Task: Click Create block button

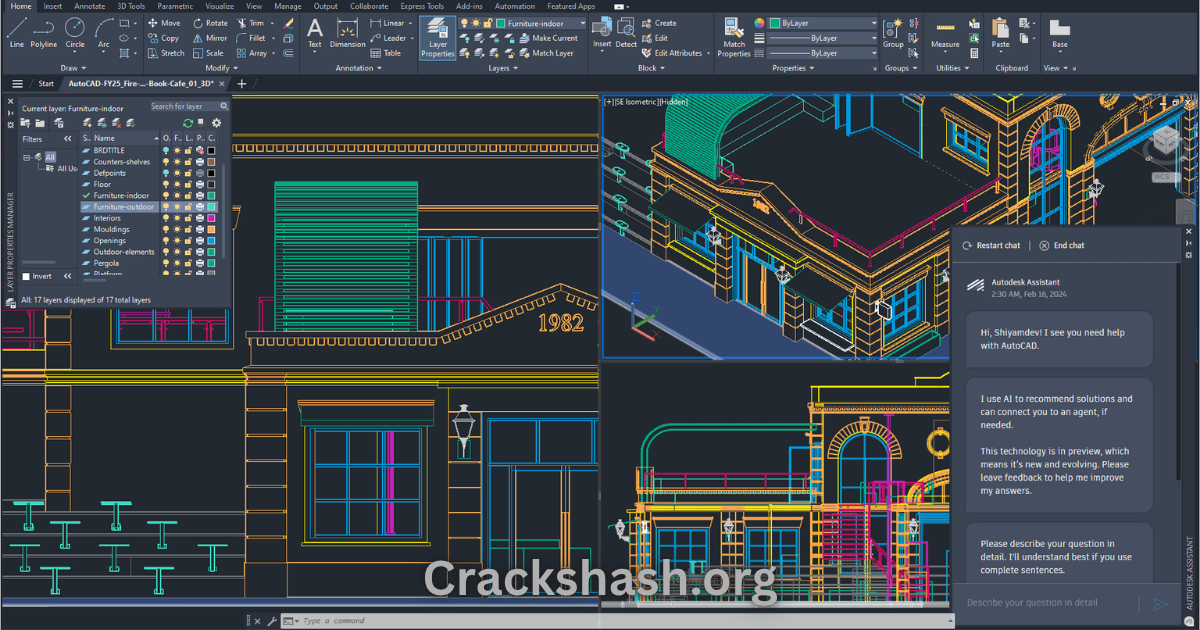Action: tap(658, 23)
